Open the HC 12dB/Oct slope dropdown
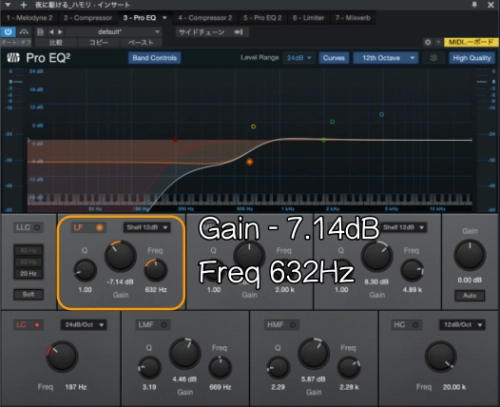500x407 pixels. point(462,325)
